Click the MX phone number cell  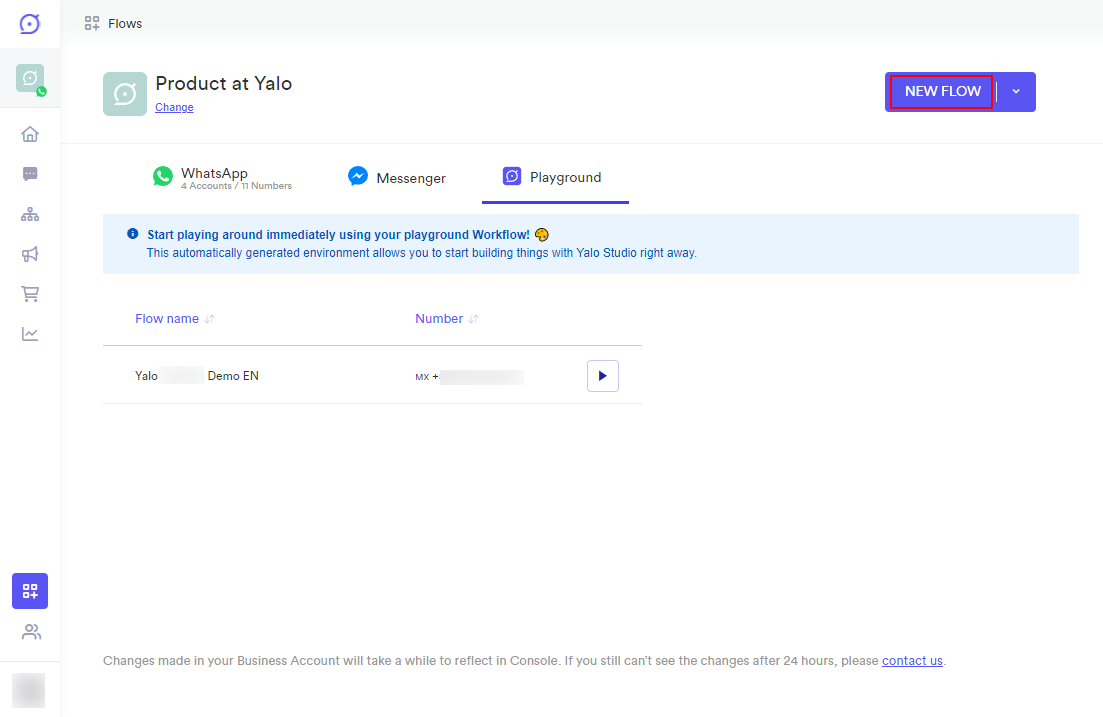pyautogui.click(x=469, y=376)
